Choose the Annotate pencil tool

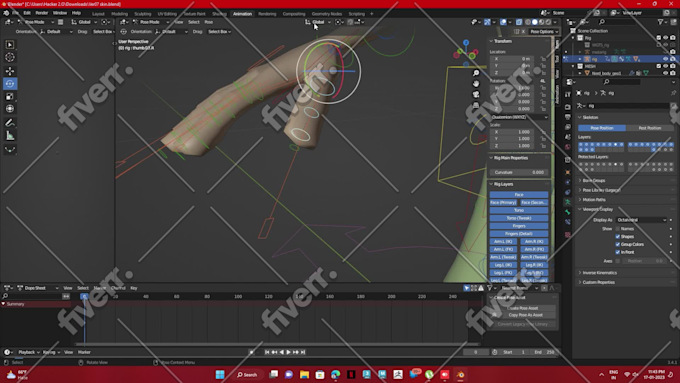click(10, 123)
